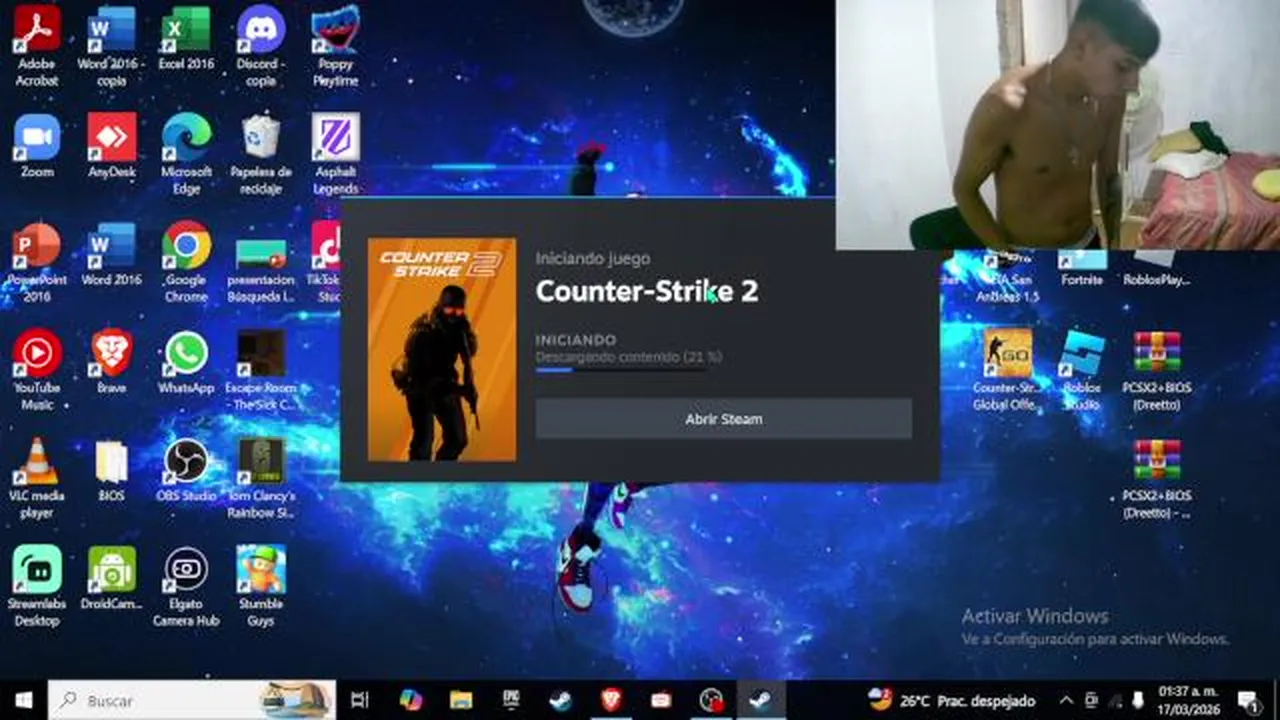Image resolution: width=1280 pixels, height=720 pixels.
Task: Click the INICIANDO status text
Action: coord(576,340)
